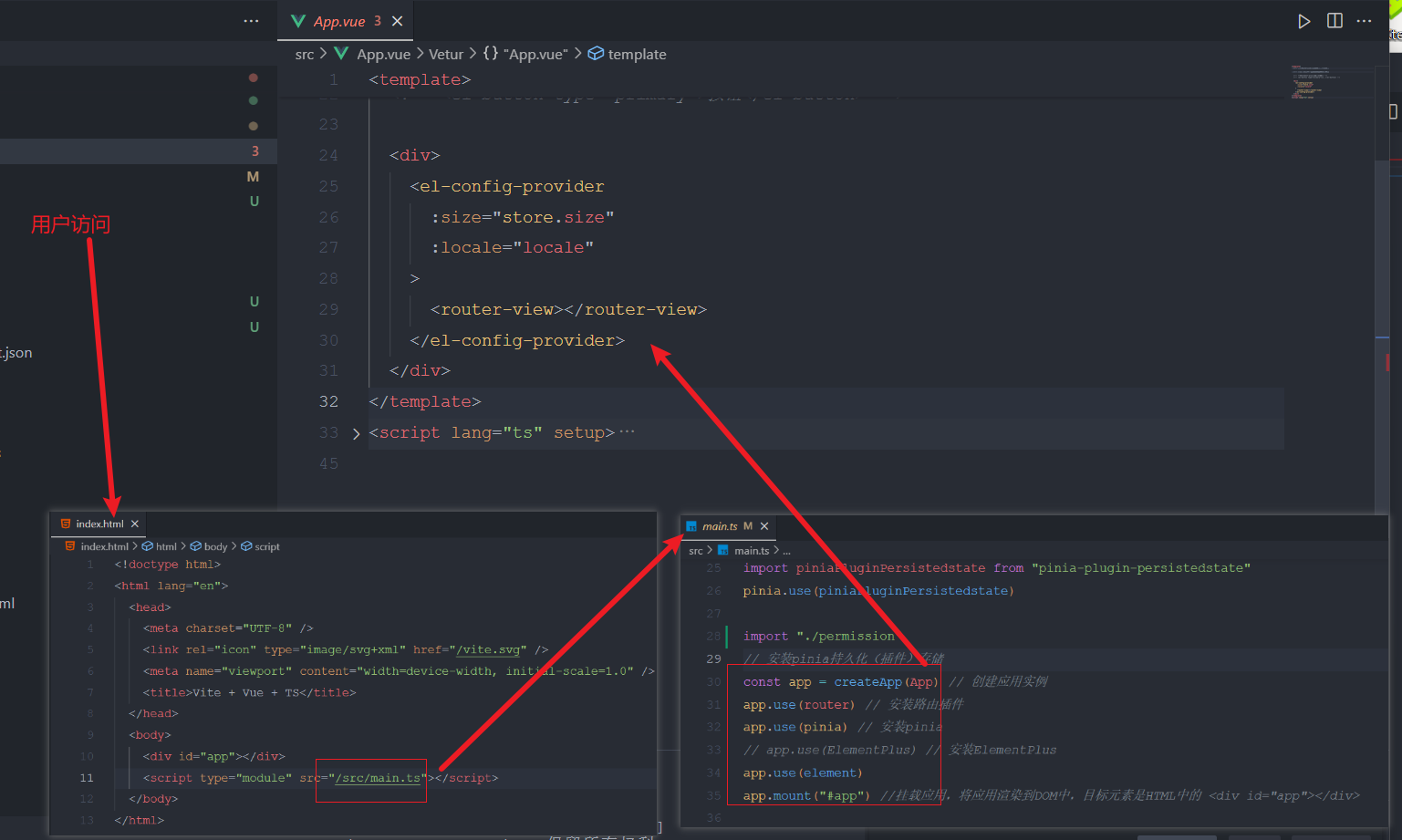Close the main.ts tab

pos(764,526)
